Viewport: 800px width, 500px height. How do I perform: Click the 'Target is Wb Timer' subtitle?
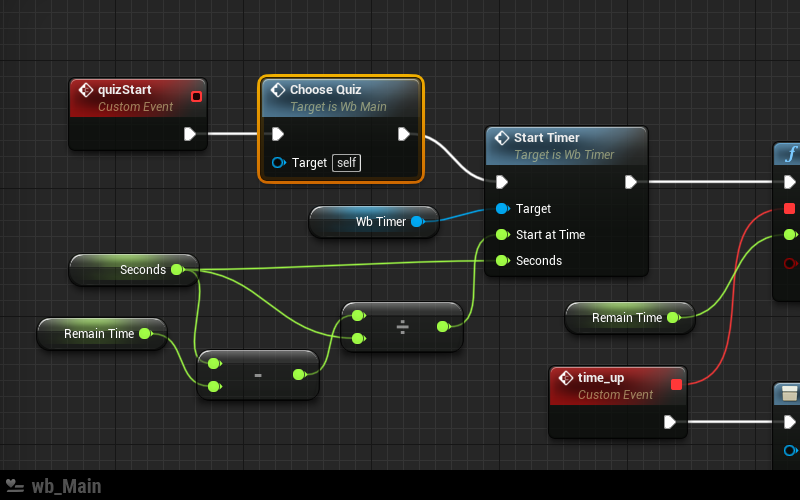click(564, 155)
